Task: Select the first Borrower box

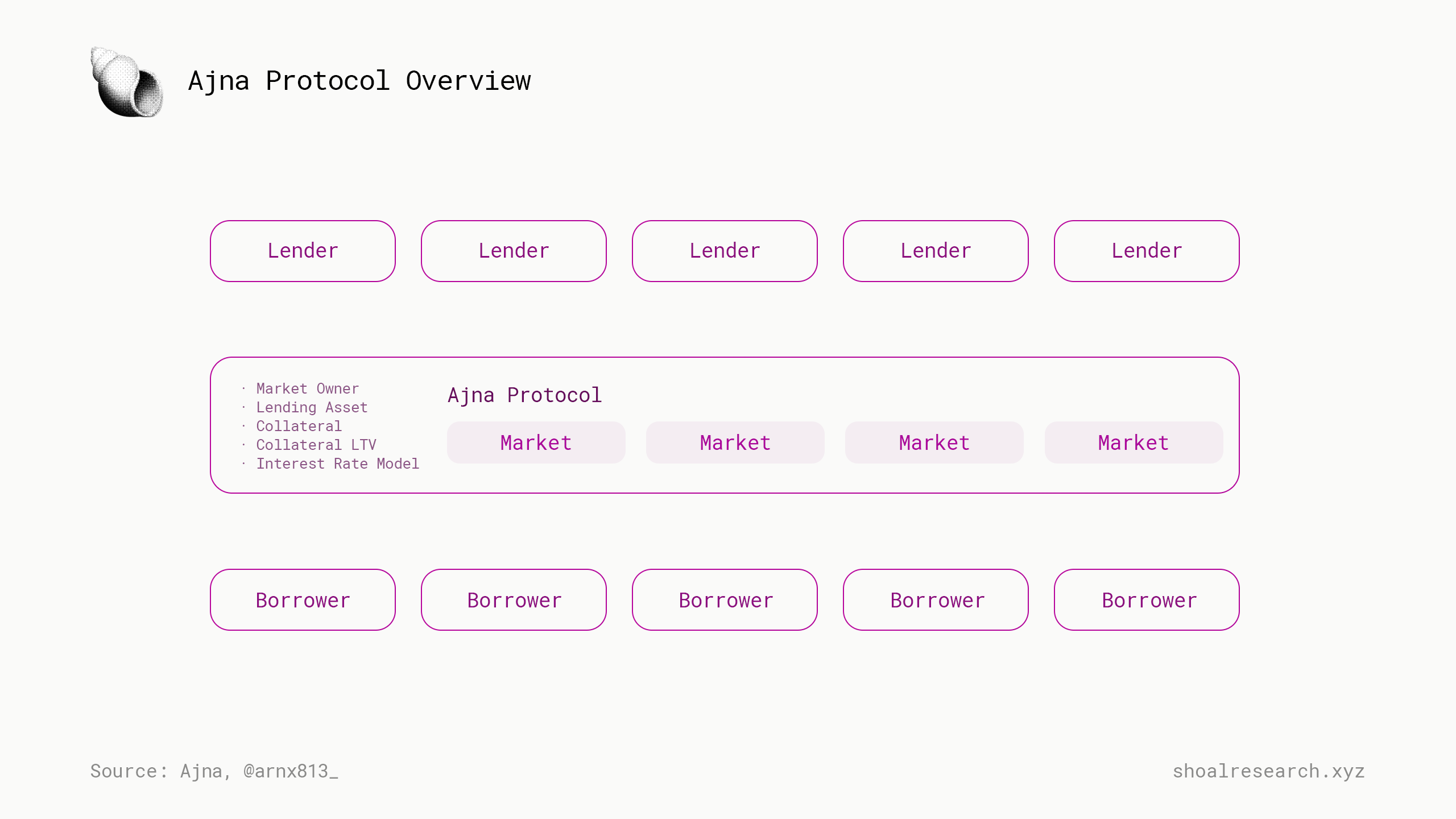Action: coord(303,599)
